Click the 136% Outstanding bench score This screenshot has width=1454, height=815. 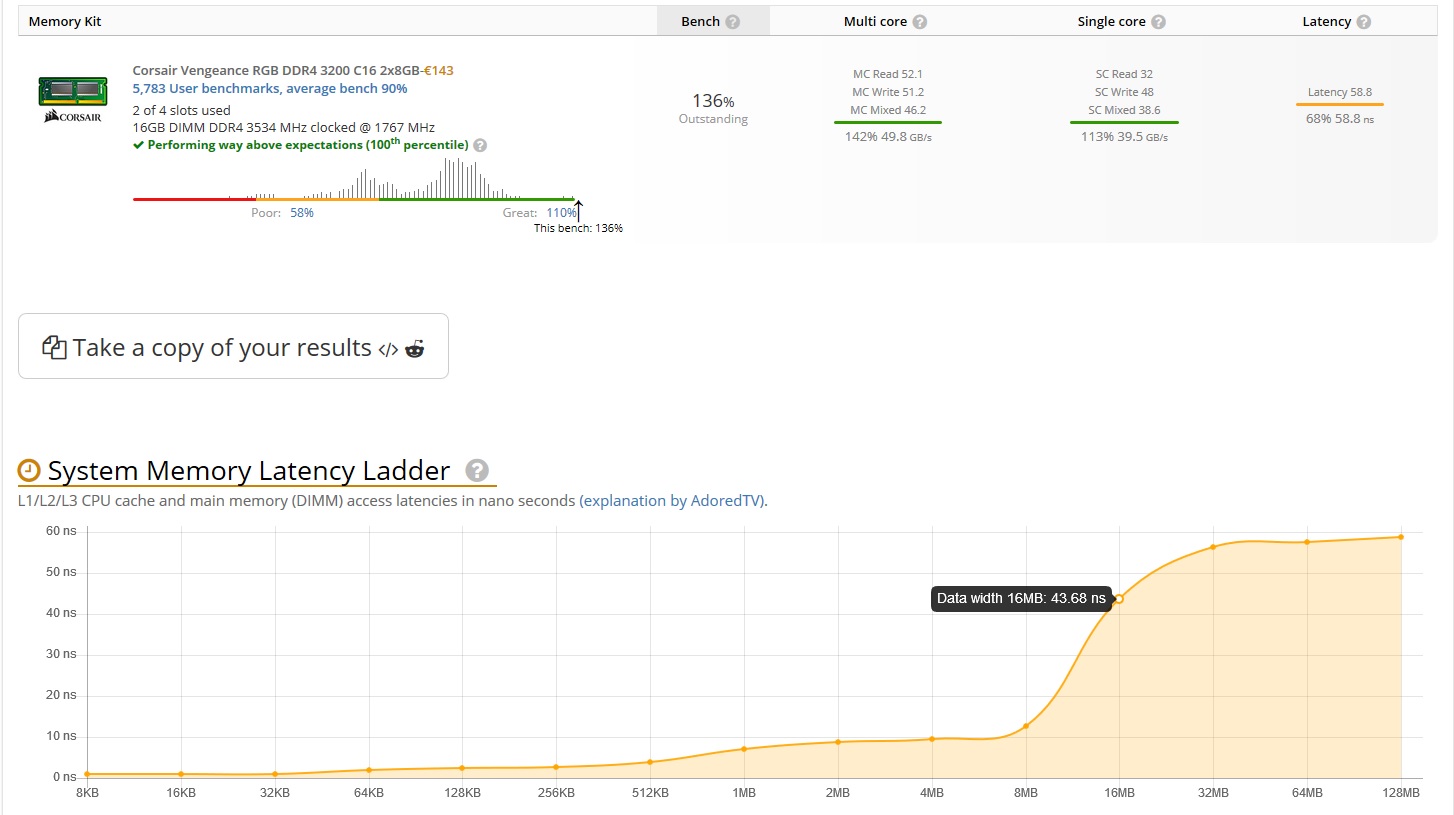[713, 109]
